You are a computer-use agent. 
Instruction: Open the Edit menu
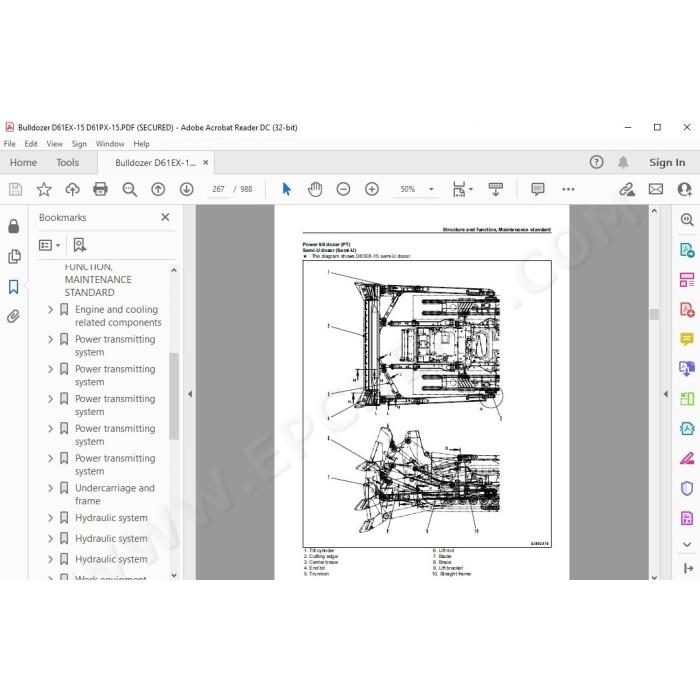pyautogui.click(x=31, y=144)
